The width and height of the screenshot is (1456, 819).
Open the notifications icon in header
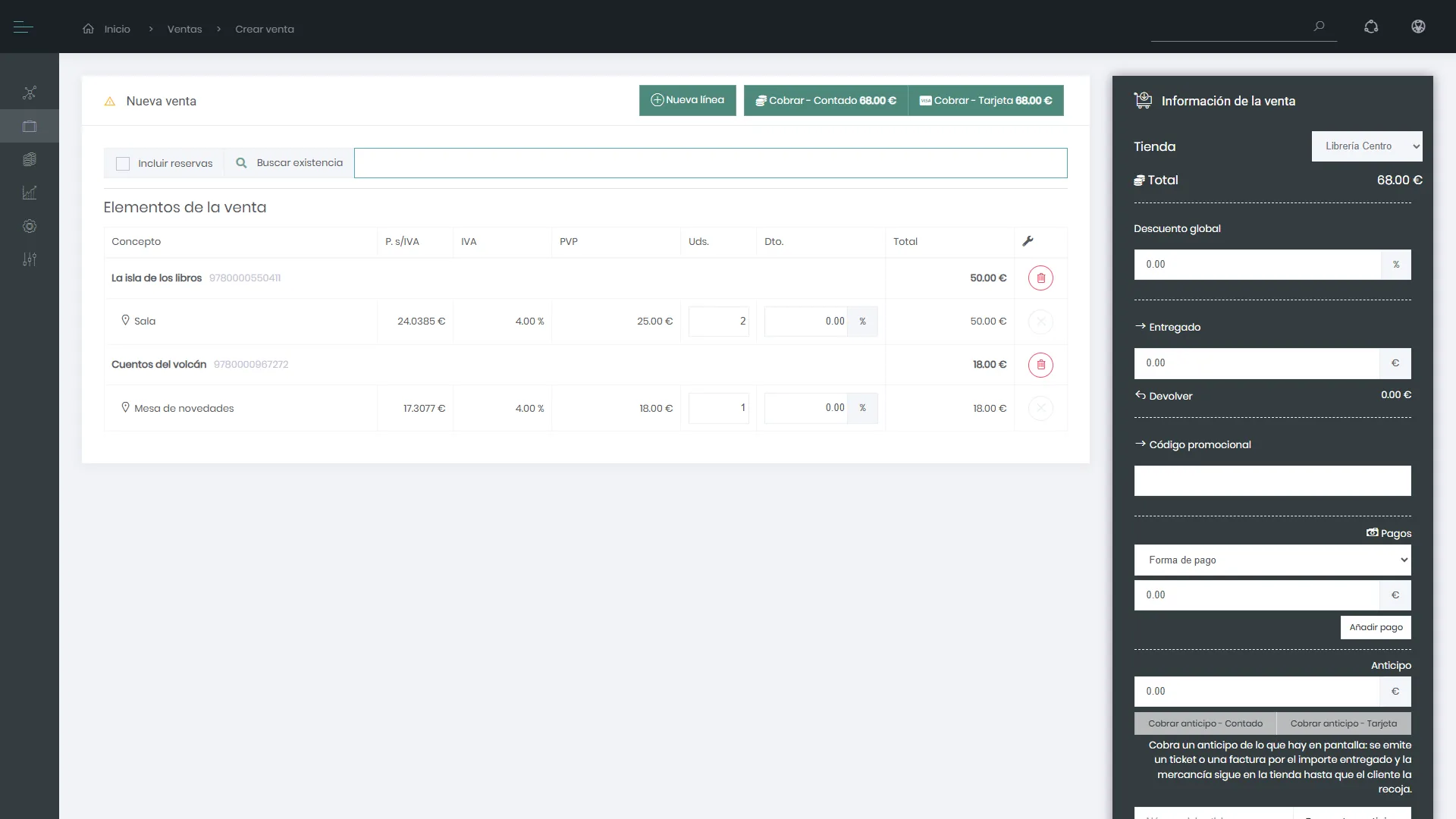pos(1371,27)
